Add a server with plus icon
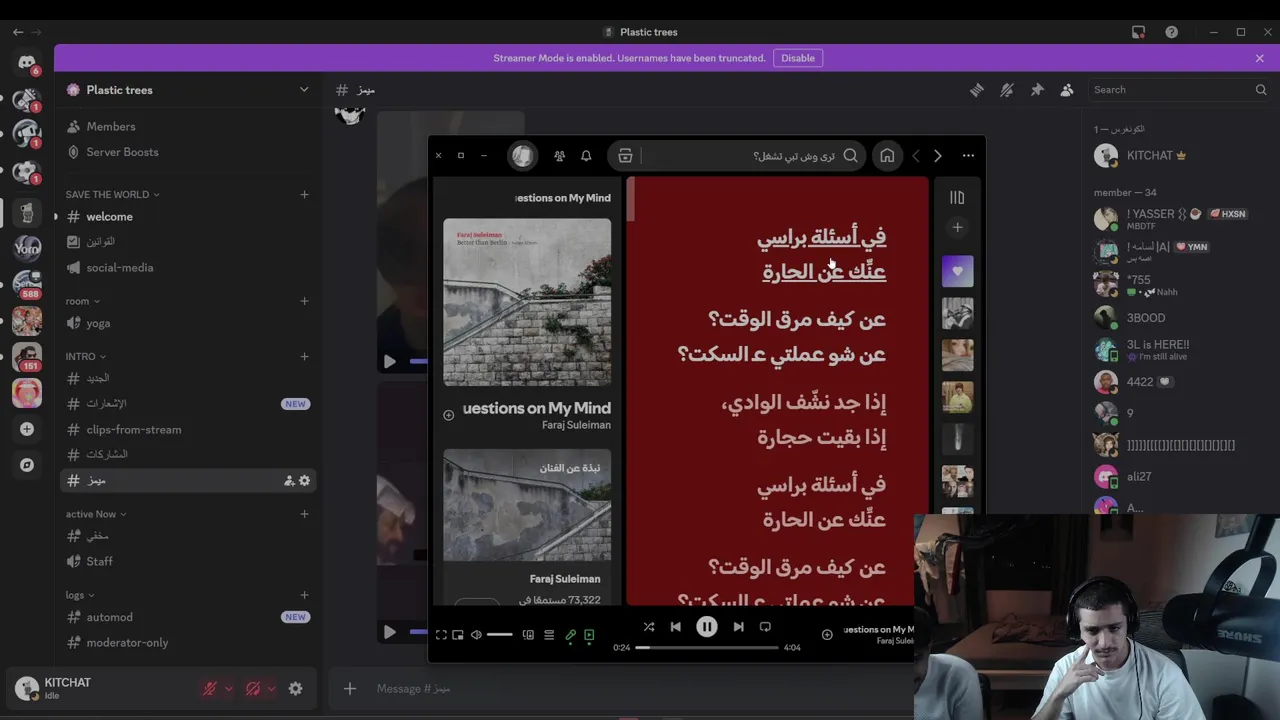1280x720 pixels. (27, 429)
